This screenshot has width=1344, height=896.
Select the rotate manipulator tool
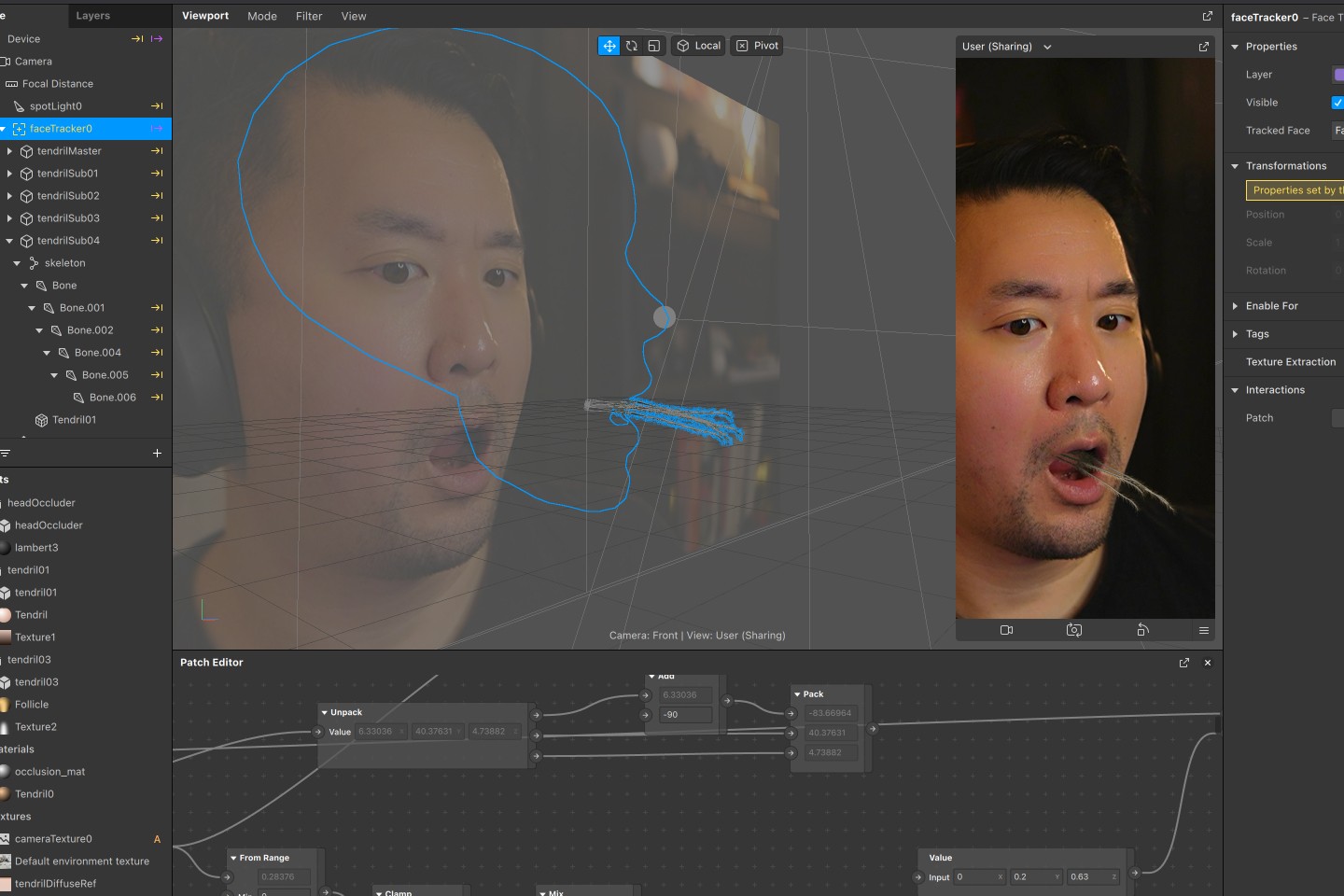632,46
